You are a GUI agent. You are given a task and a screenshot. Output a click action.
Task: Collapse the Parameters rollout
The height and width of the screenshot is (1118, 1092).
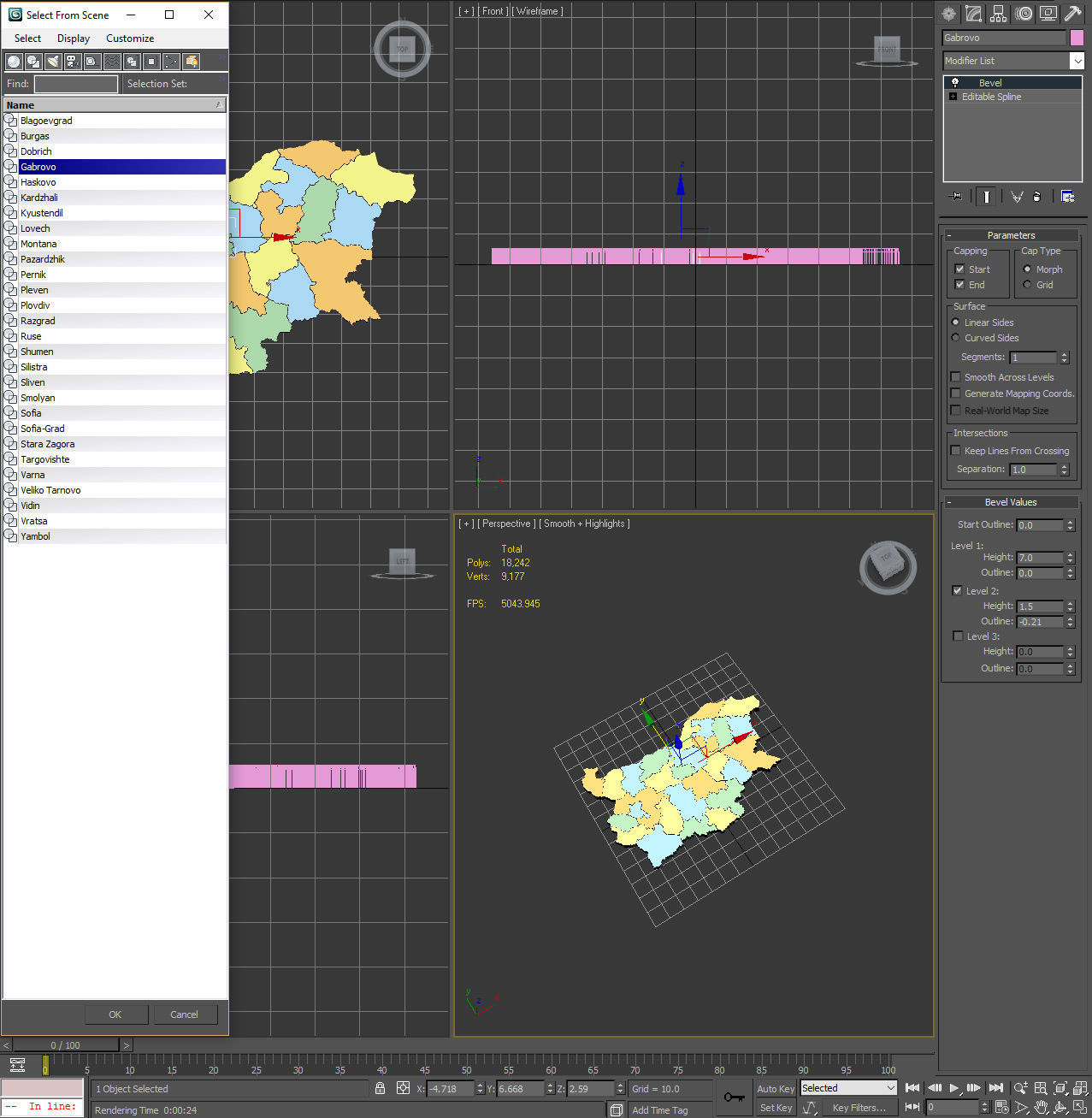point(1010,235)
